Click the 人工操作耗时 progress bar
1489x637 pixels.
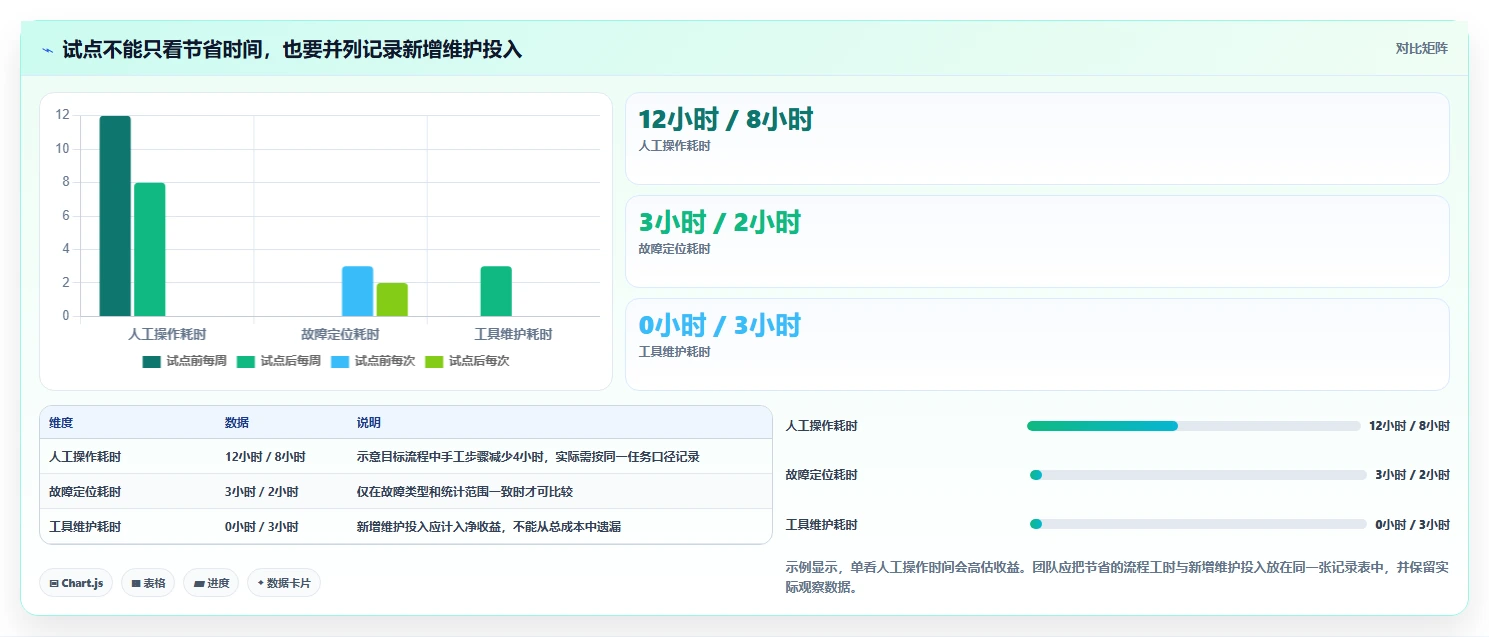(1194, 426)
